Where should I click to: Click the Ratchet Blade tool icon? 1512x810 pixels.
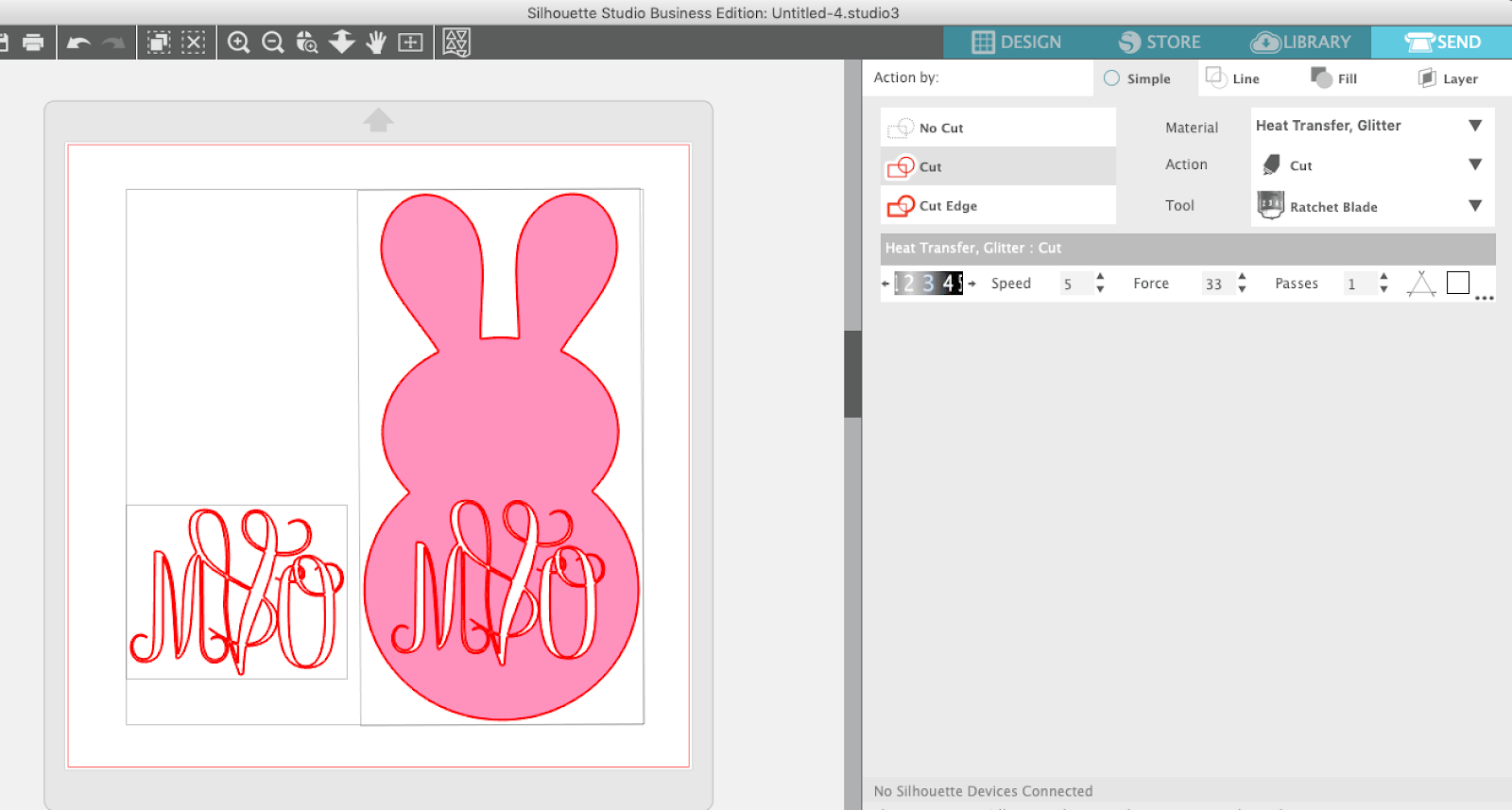pos(1271,205)
